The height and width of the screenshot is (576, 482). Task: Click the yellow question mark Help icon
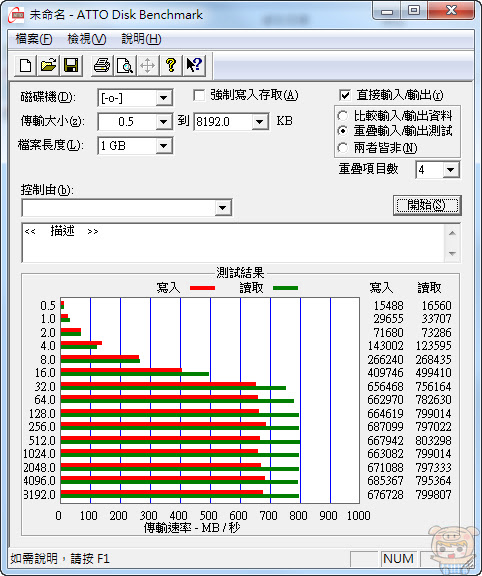click(x=170, y=65)
